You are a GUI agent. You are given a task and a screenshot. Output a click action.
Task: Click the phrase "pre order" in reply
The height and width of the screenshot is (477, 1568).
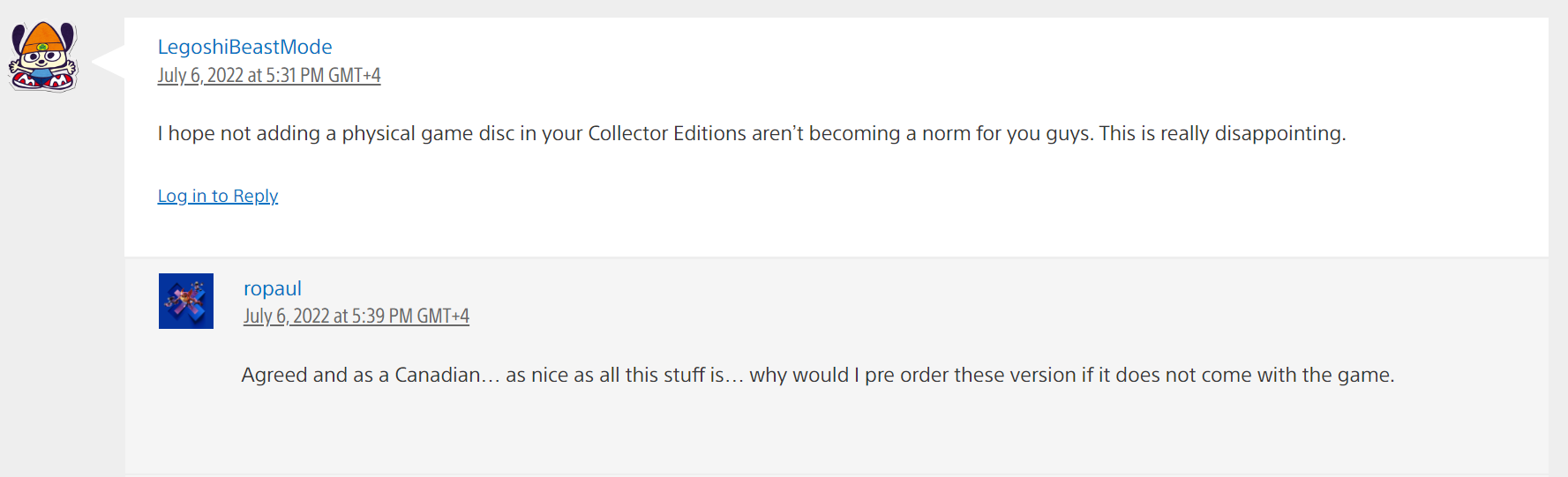click(x=907, y=375)
